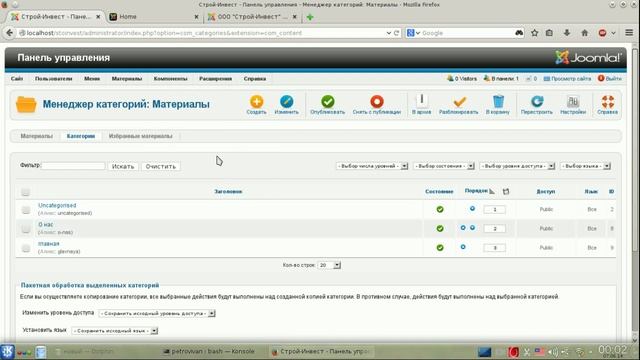The image size is (640, 360).
Task: Open the KDE application launcher
Action: tap(7, 351)
